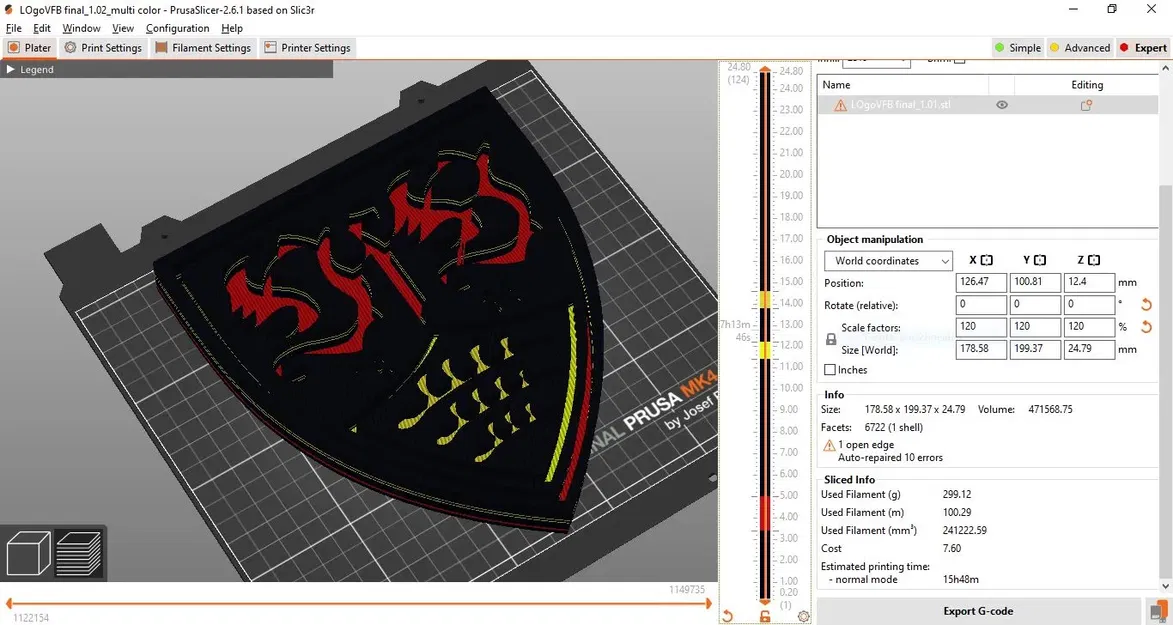The height and width of the screenshot is (625, 1173).
Task: Hide the LOgoVFB final_1.01.stl object
Action: pyautogui.click(x=1002, y=105)
